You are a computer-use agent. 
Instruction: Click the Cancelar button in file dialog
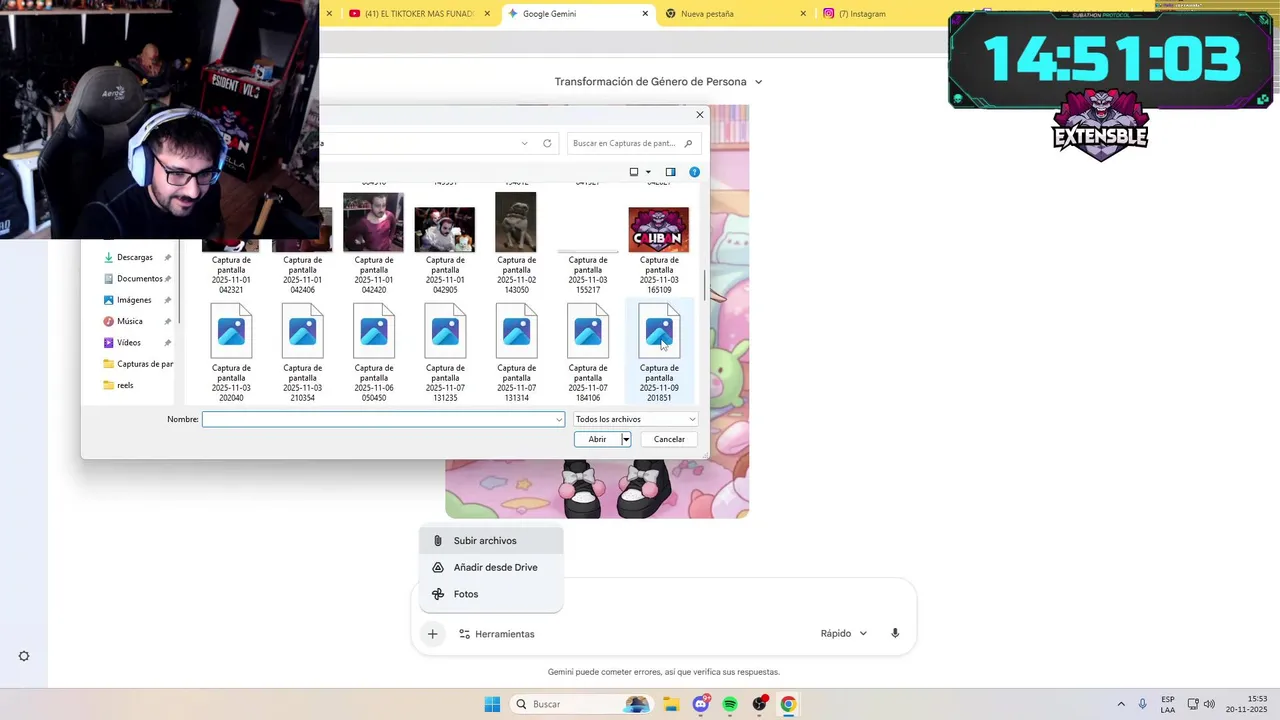tap(669, 439)
